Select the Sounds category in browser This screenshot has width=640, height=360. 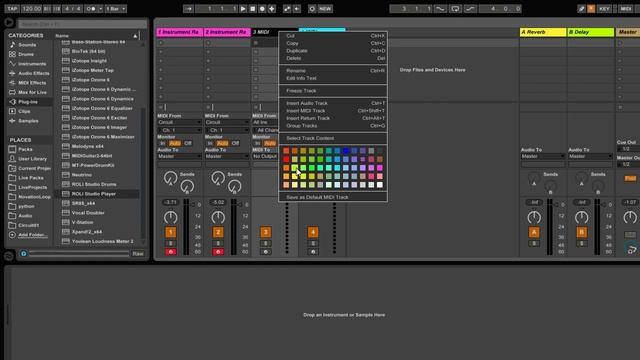coord(27,45)
